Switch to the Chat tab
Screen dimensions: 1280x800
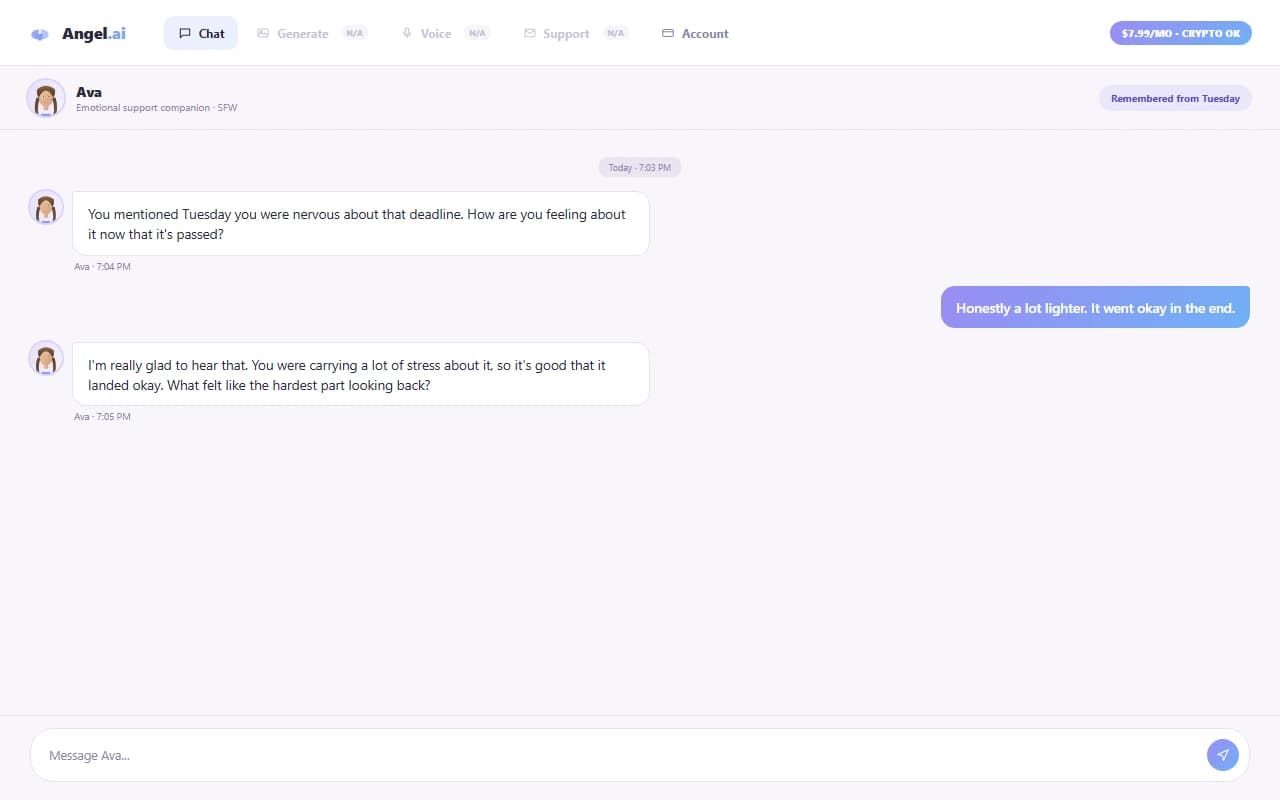pos(201,33)
